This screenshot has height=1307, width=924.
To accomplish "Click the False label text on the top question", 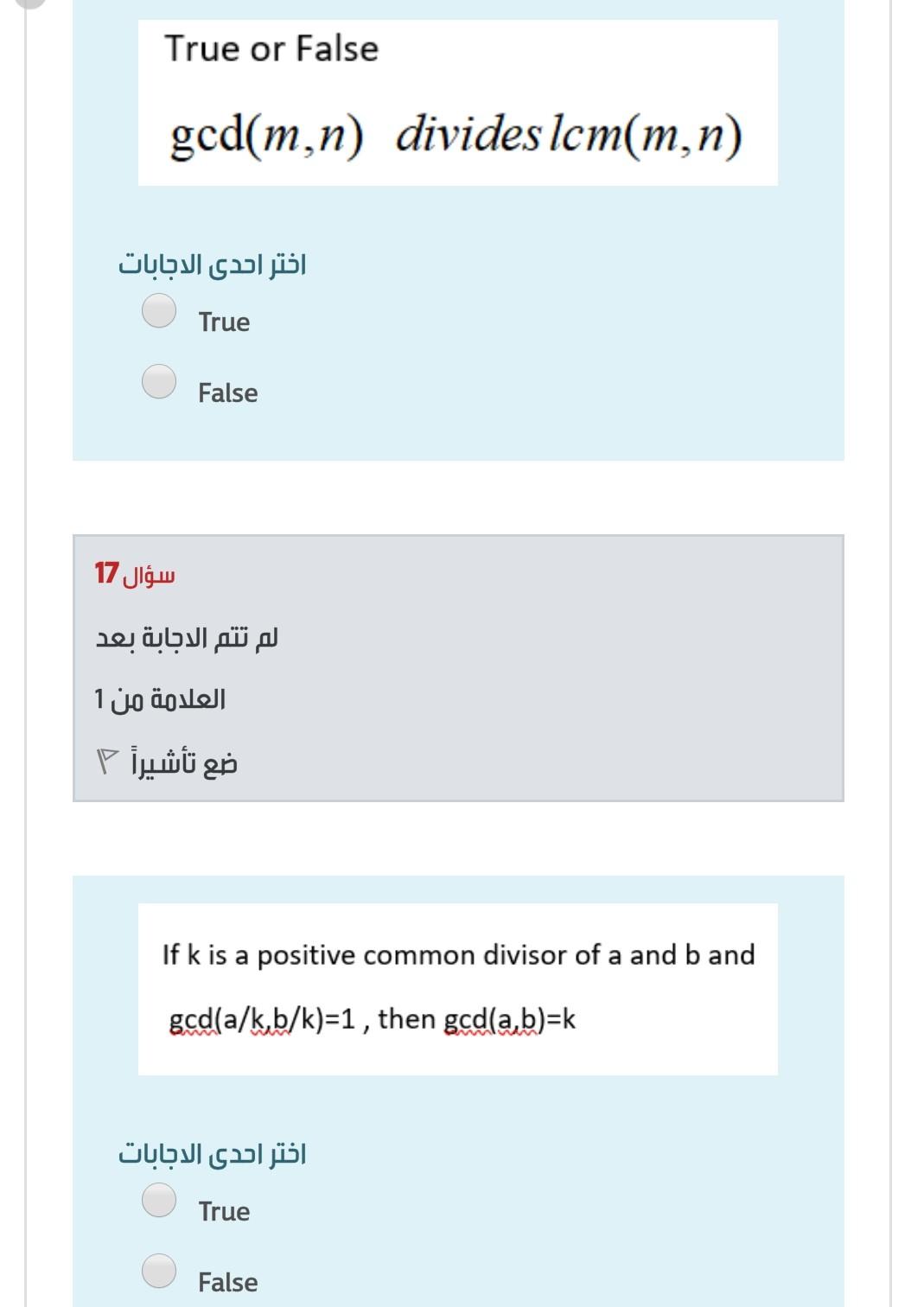I will [x=227, y=392].
